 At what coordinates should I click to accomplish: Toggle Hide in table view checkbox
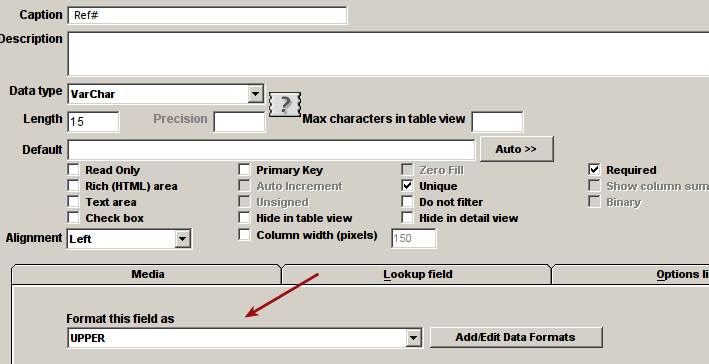coord(244,217)
